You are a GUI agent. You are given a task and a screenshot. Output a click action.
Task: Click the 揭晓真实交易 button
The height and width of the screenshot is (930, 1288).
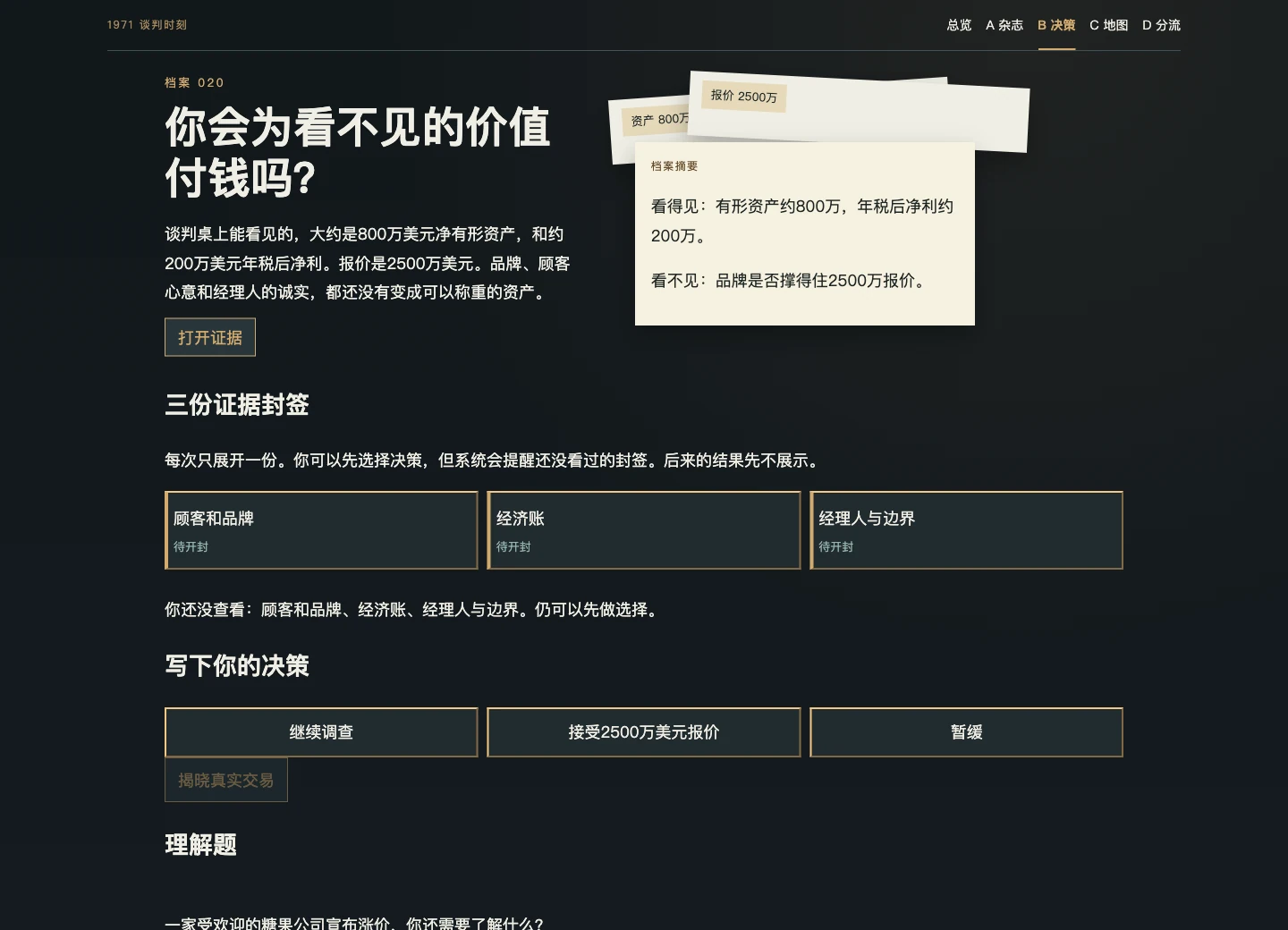(x=226, y=780)
